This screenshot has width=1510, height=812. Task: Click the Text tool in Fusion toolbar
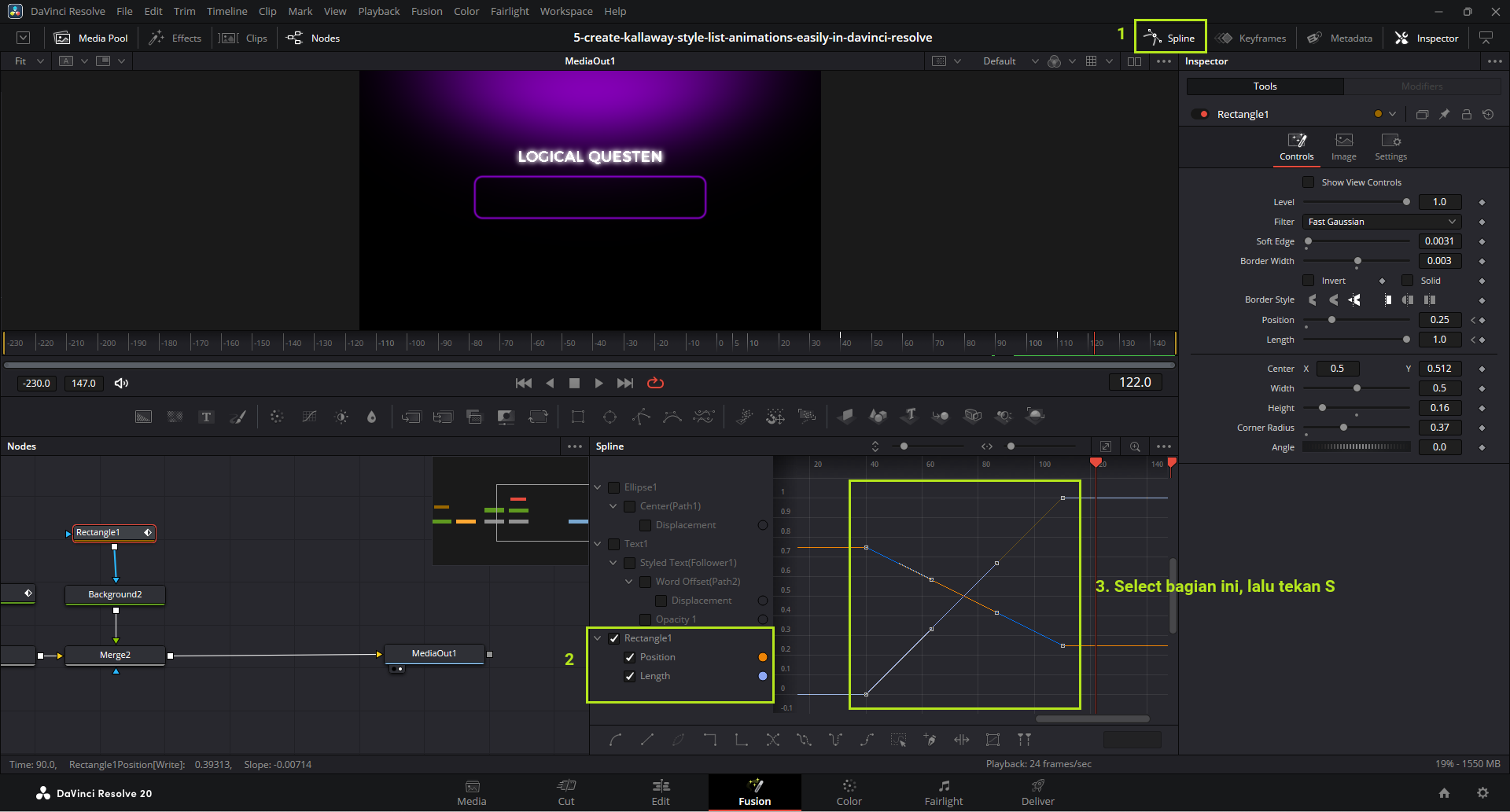tap(206, 417)
